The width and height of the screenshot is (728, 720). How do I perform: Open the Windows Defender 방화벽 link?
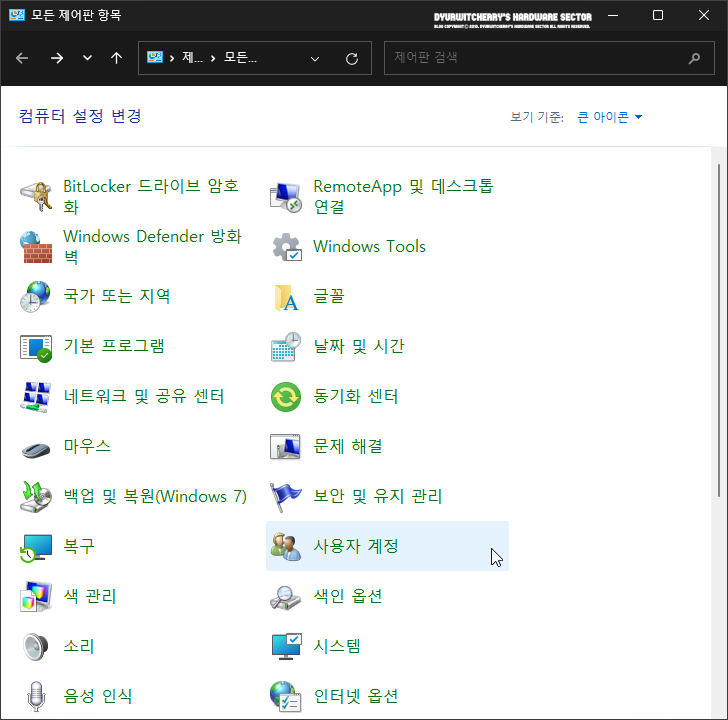[x=152, y=246]
